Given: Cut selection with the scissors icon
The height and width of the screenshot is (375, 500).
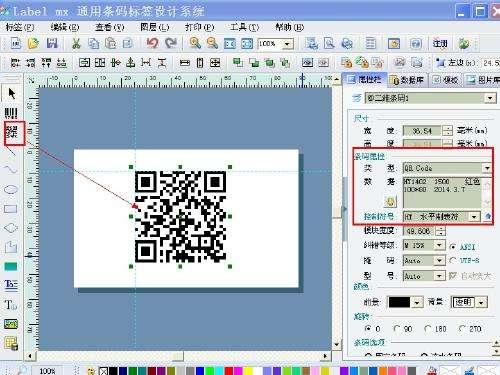Looking at the screenshot, I should (76, 43).
